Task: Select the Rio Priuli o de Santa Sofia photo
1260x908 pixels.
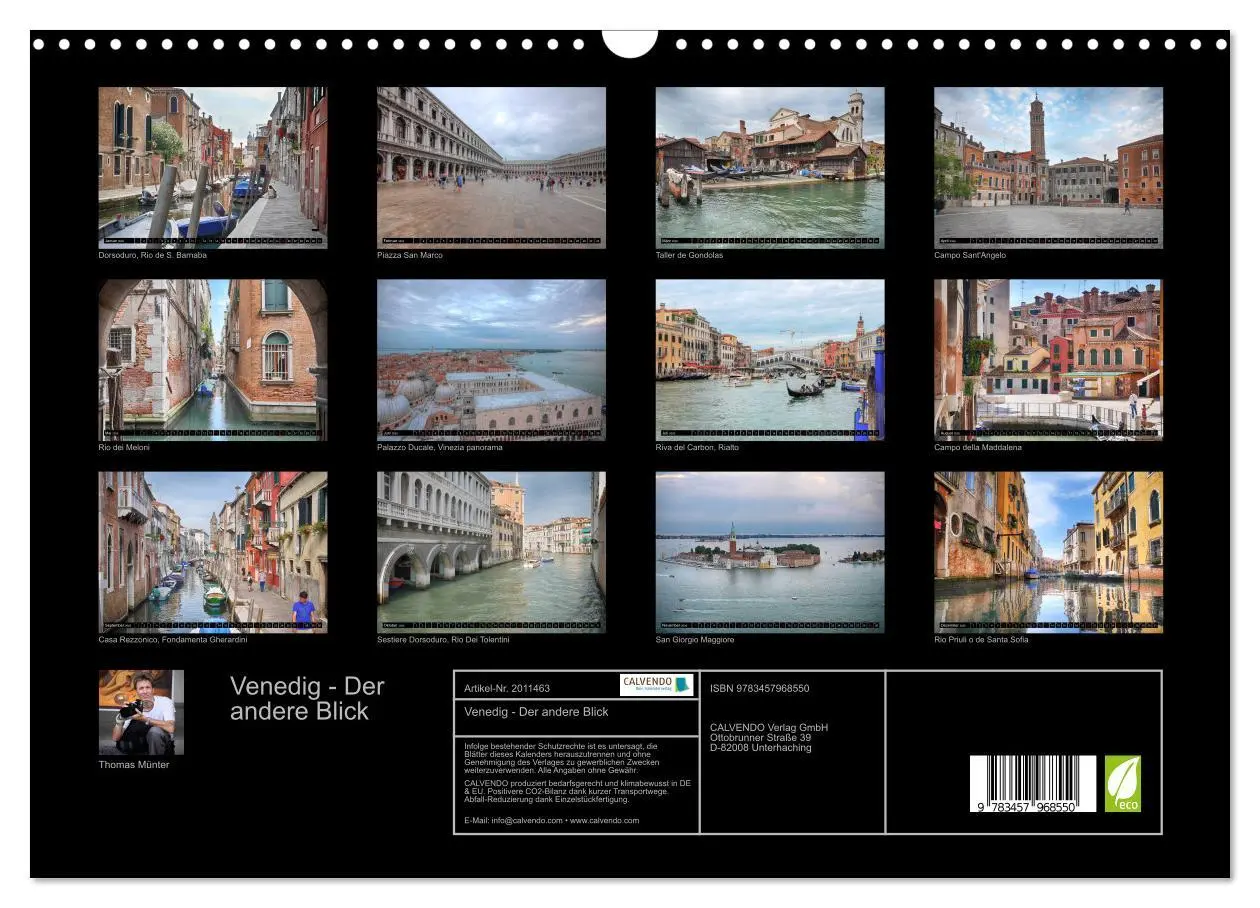Action: pos(1048,552)
